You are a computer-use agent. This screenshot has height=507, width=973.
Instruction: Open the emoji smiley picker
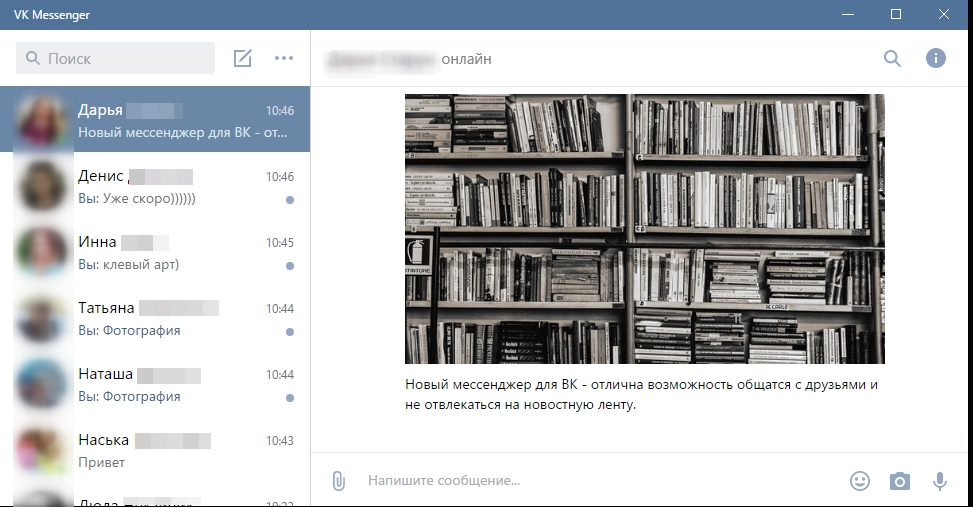(859, 481)
